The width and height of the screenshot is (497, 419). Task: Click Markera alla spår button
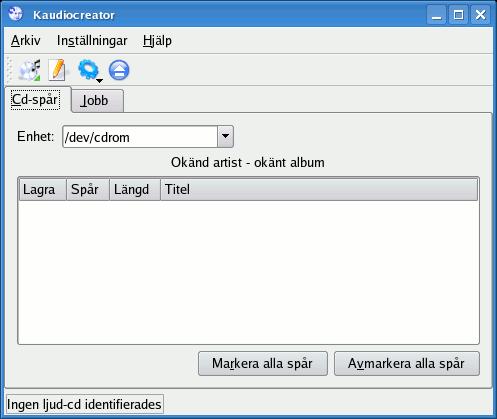(x=263, y=363)
